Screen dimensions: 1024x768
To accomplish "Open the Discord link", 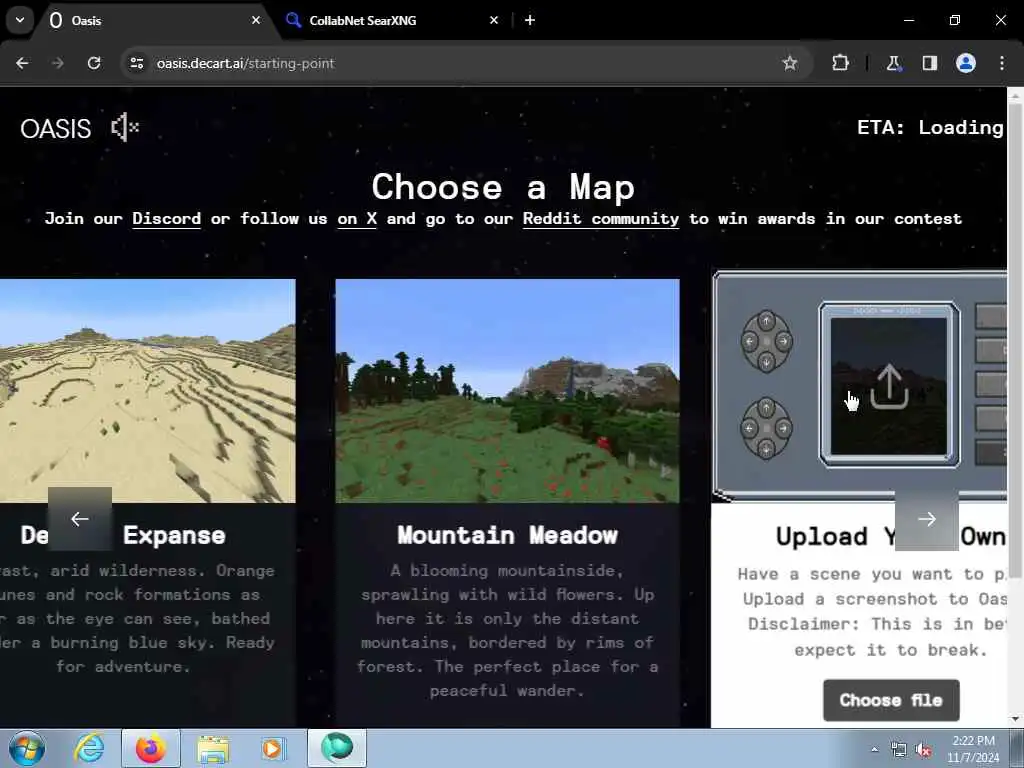I will point(167,219).
